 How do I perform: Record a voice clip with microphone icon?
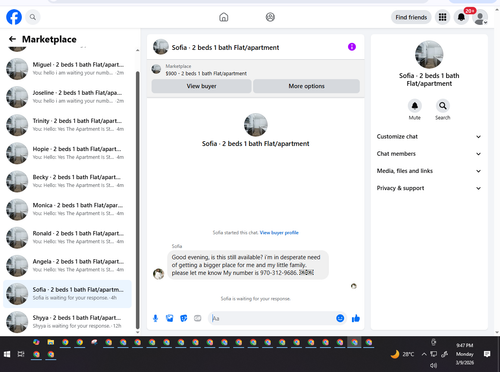155,318
